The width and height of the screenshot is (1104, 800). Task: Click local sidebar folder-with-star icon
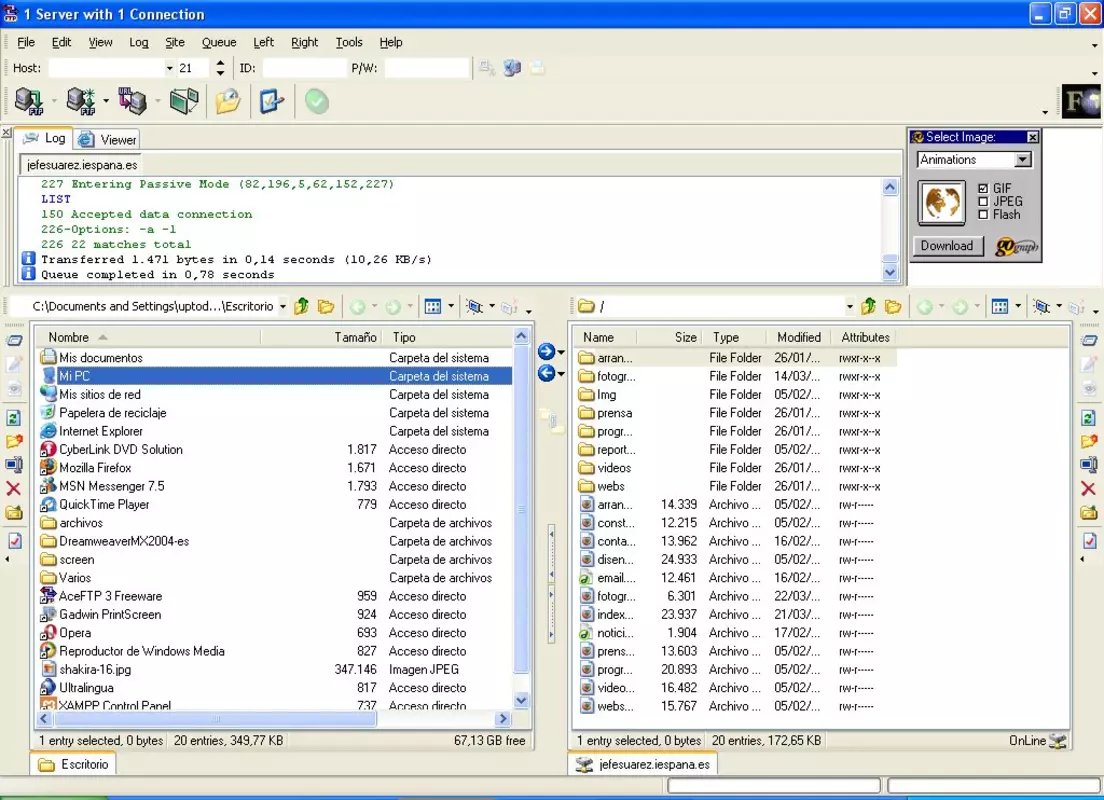click(13, 442)
